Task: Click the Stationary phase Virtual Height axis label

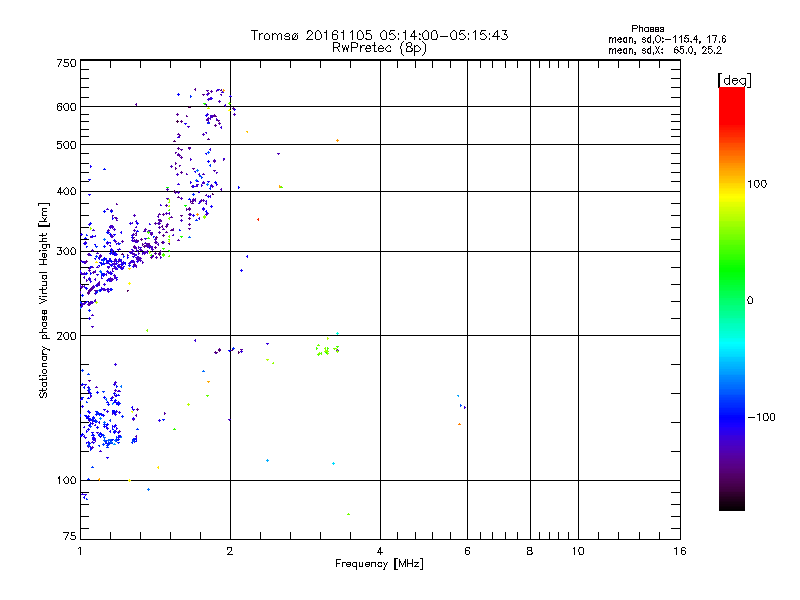Action: click(x=43, y=300)
